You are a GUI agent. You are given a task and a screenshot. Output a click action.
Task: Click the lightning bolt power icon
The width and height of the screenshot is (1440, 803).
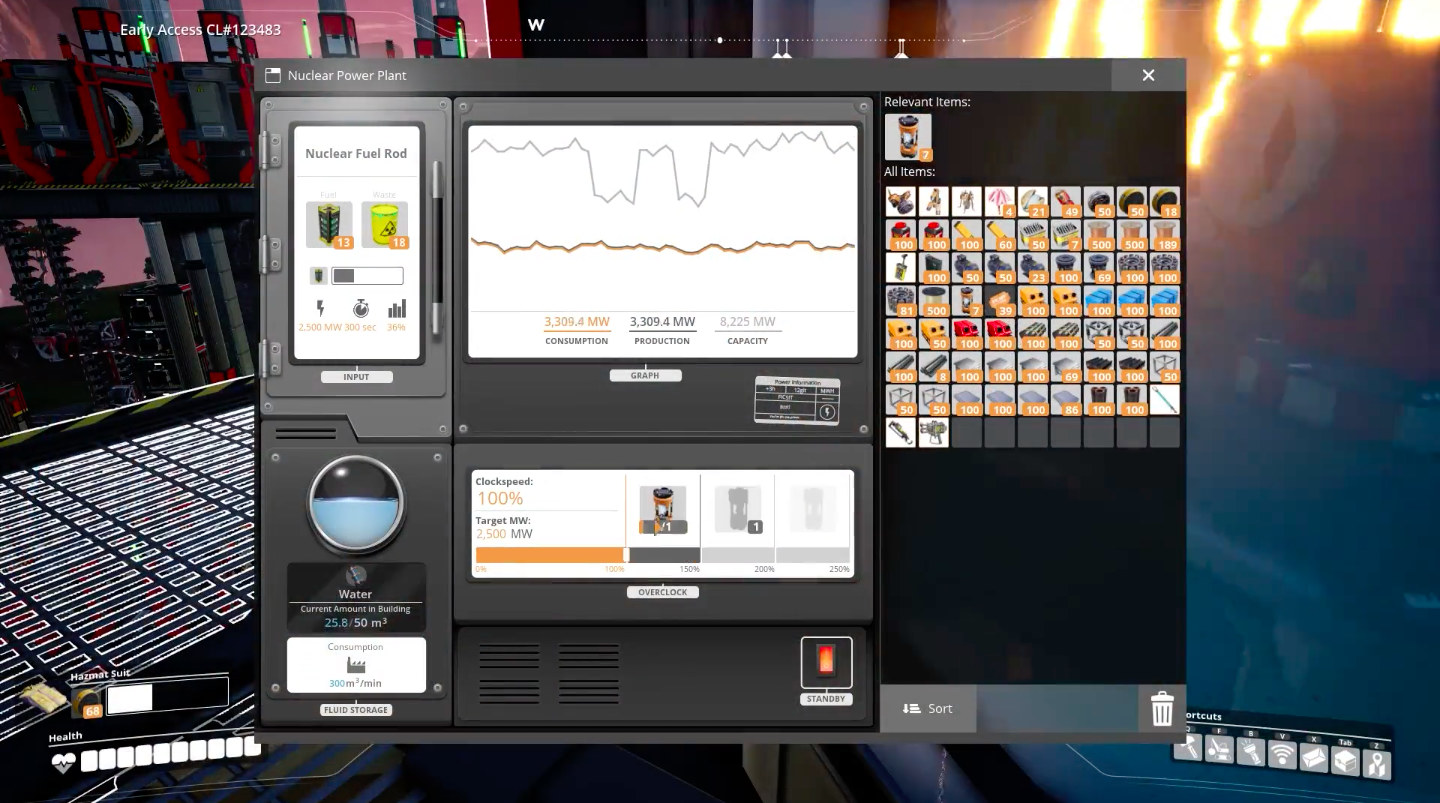(x=320, y=308)
